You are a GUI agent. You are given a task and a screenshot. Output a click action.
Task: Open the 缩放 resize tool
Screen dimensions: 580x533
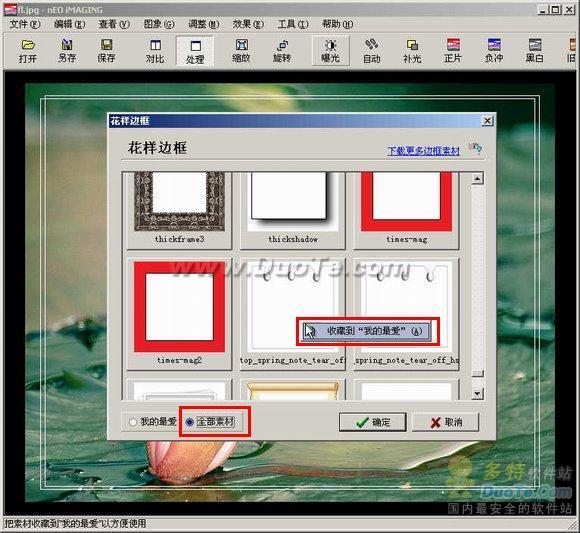pos(241,51)
